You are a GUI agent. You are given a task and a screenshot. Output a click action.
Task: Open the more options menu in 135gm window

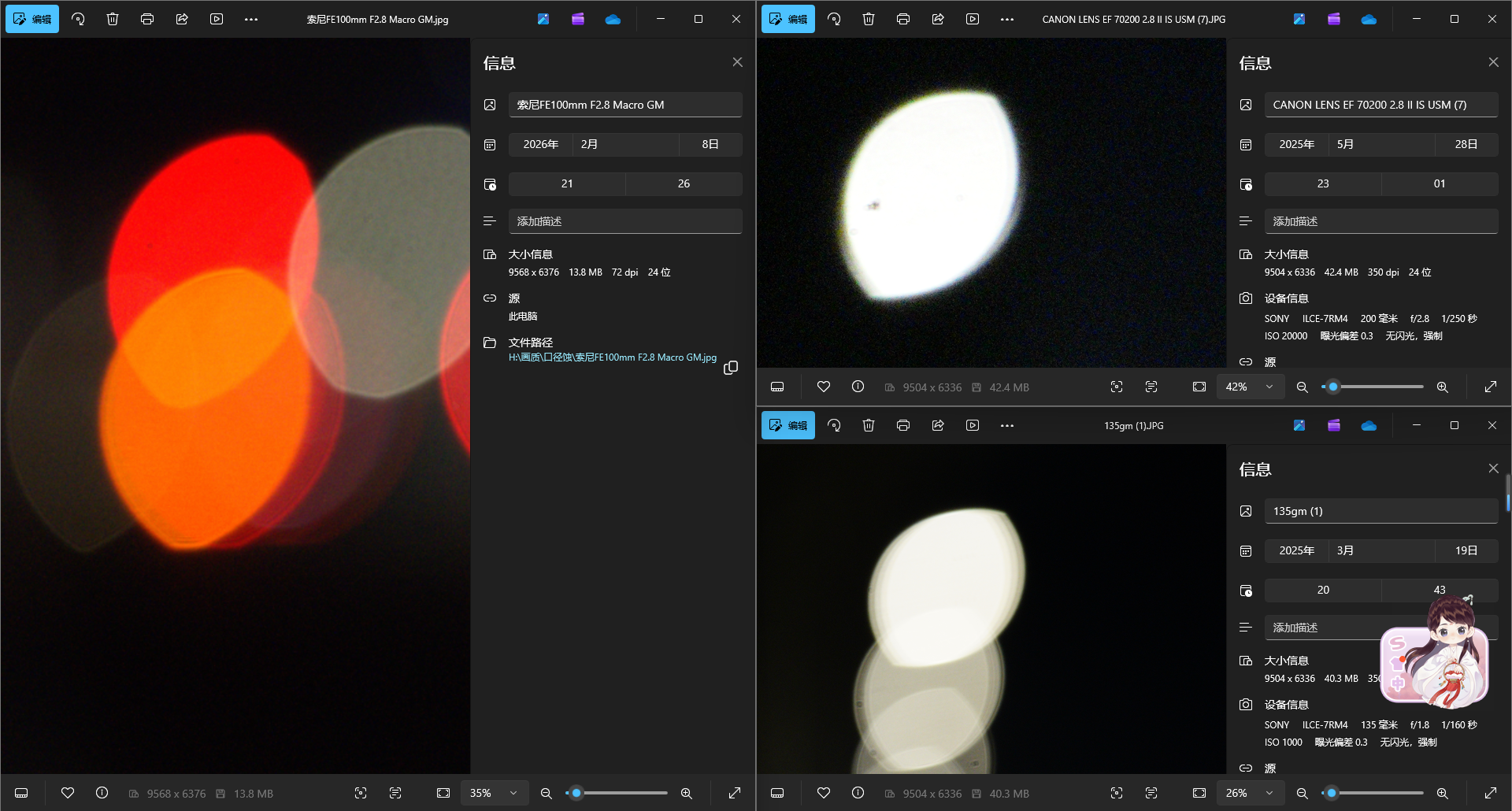click(1007, 426)
